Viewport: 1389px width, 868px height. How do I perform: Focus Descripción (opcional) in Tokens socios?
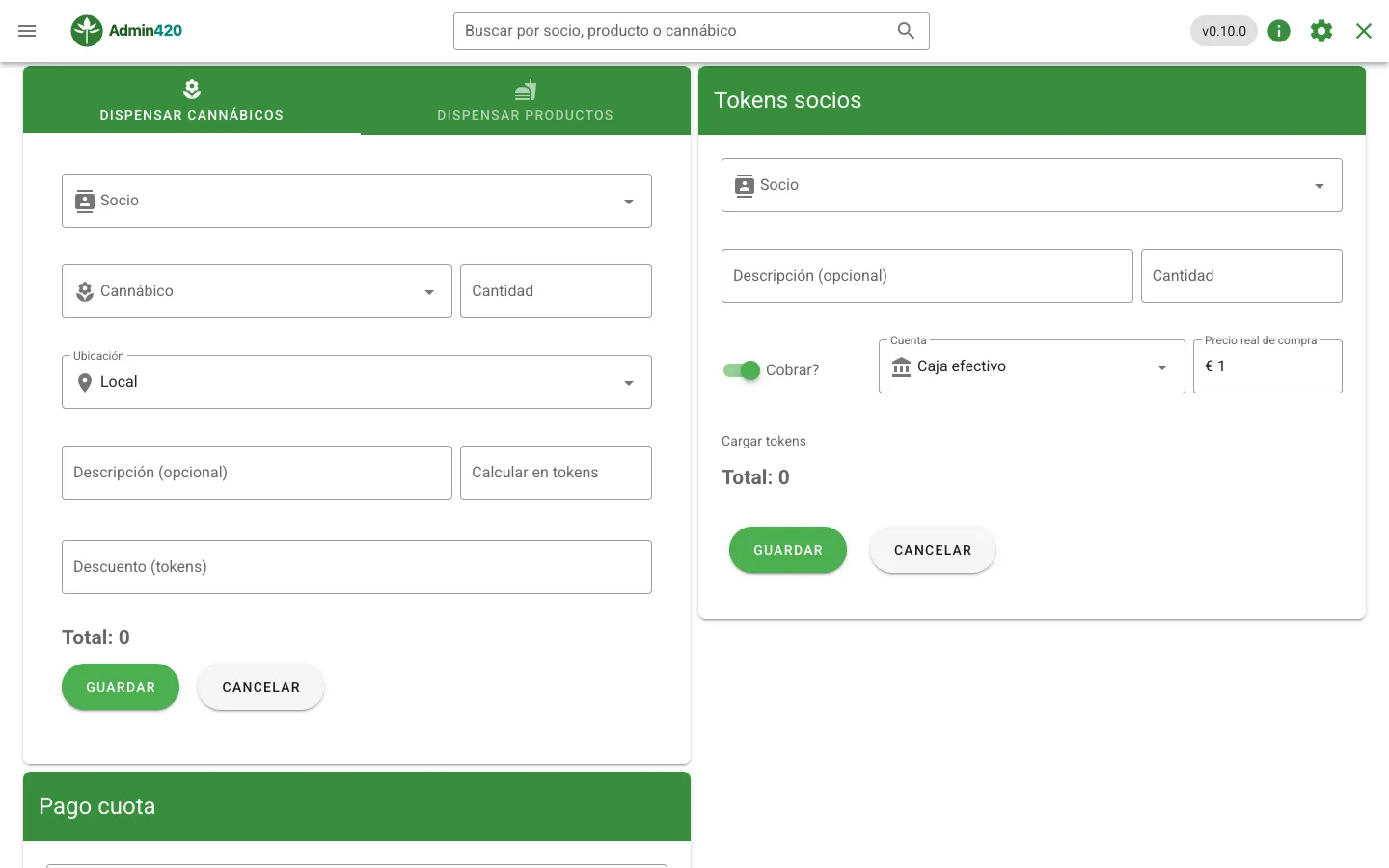tap(927, 276)
